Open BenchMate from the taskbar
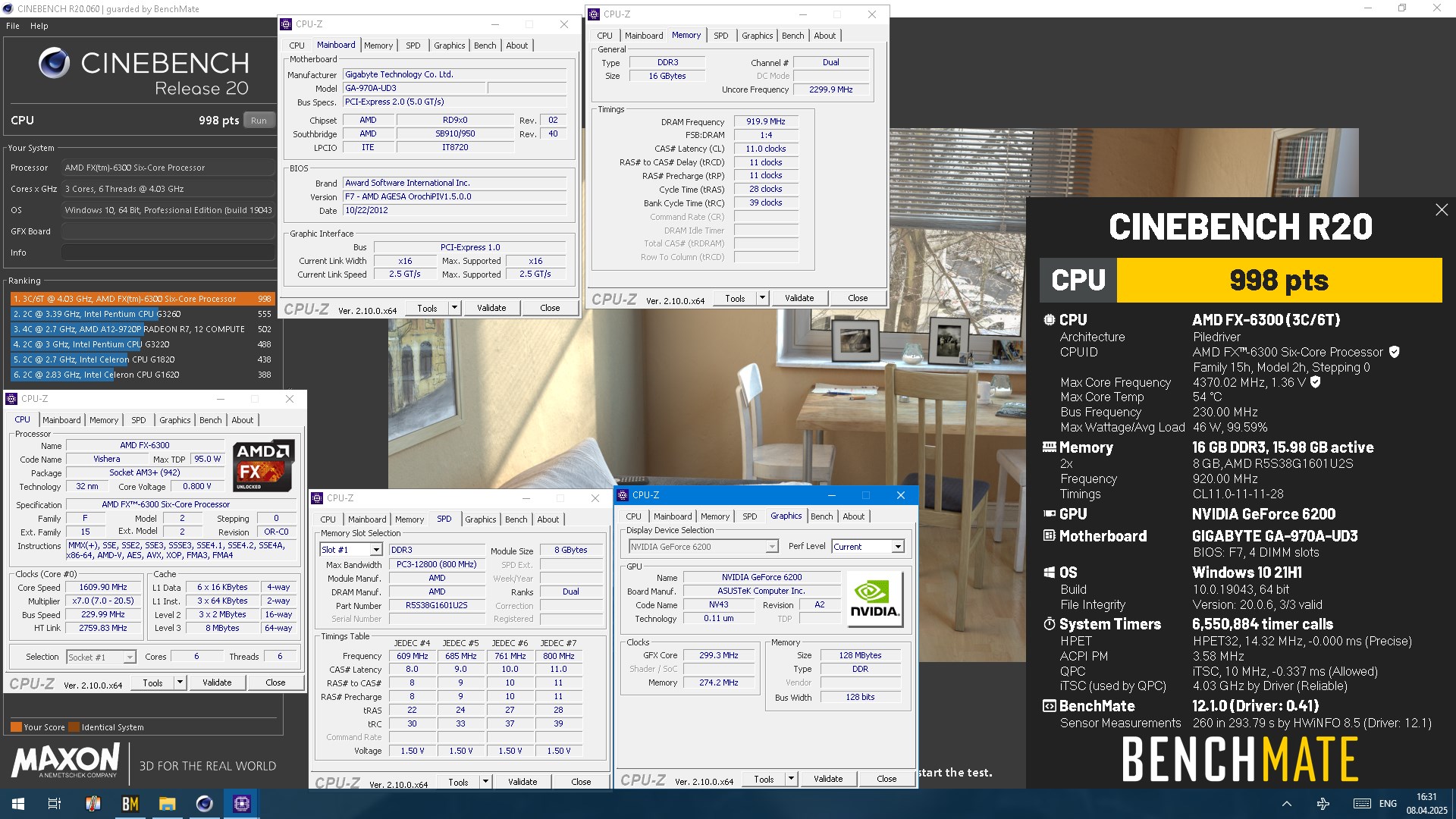The height and width of the screenshot is (819, 1456). [130, 804]
